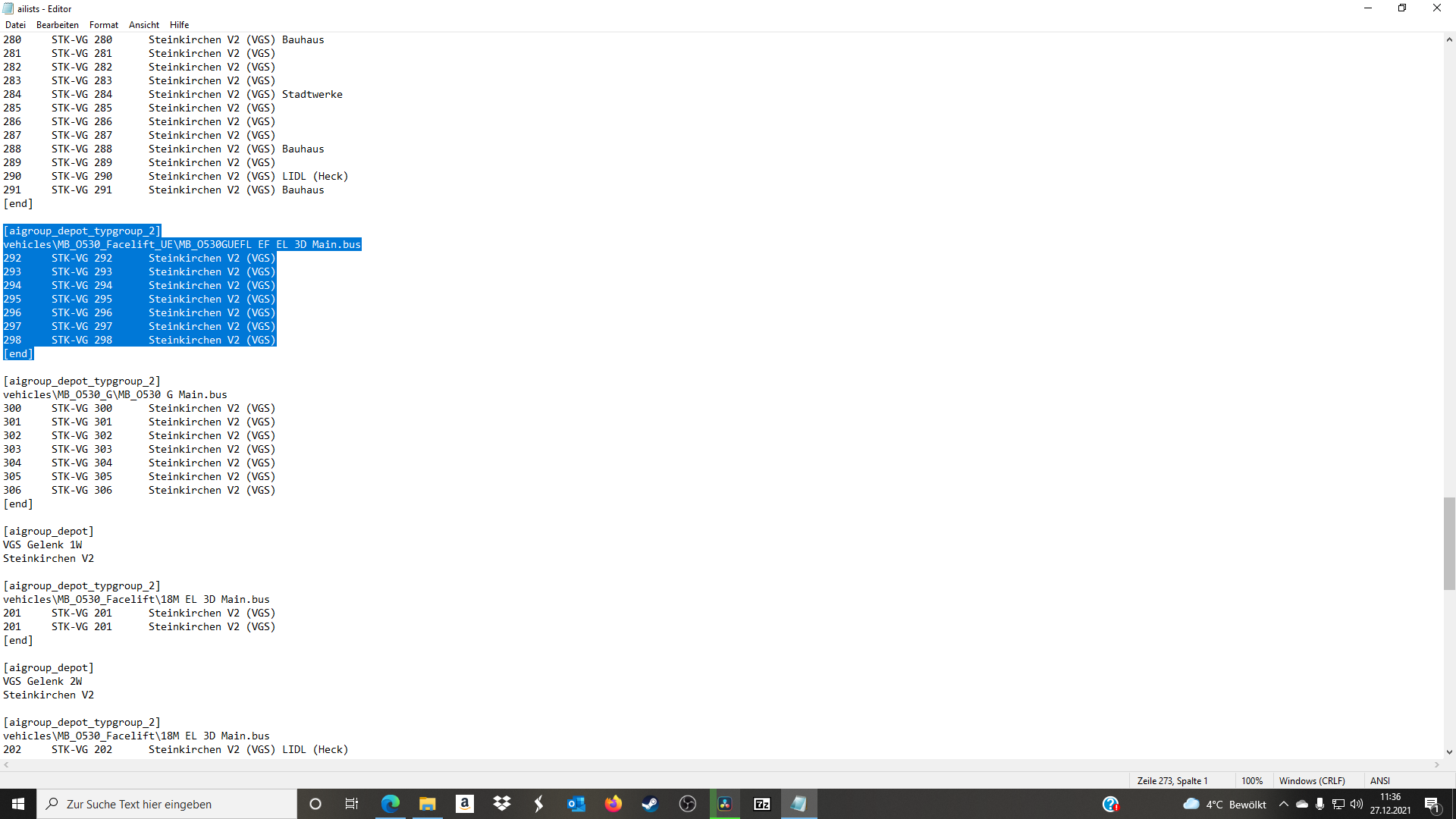Click the vertical scrollbar down arrow
The width and height of the screenshot is (1456, 819).
(x=1449, y=752)
